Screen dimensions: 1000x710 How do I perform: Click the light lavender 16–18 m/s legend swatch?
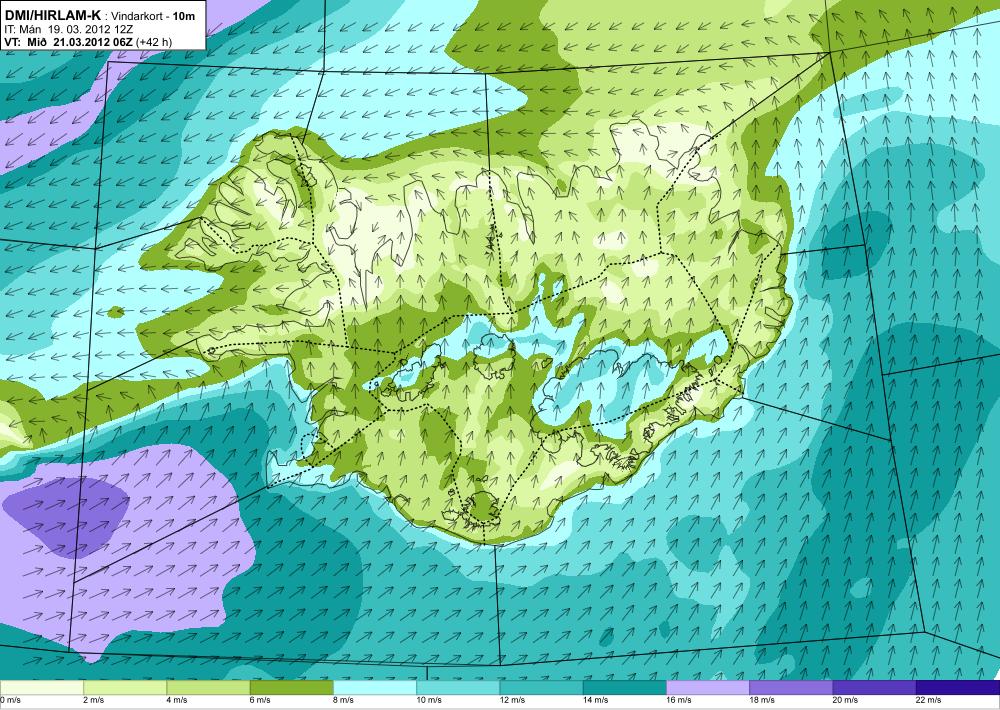(708, 688)
